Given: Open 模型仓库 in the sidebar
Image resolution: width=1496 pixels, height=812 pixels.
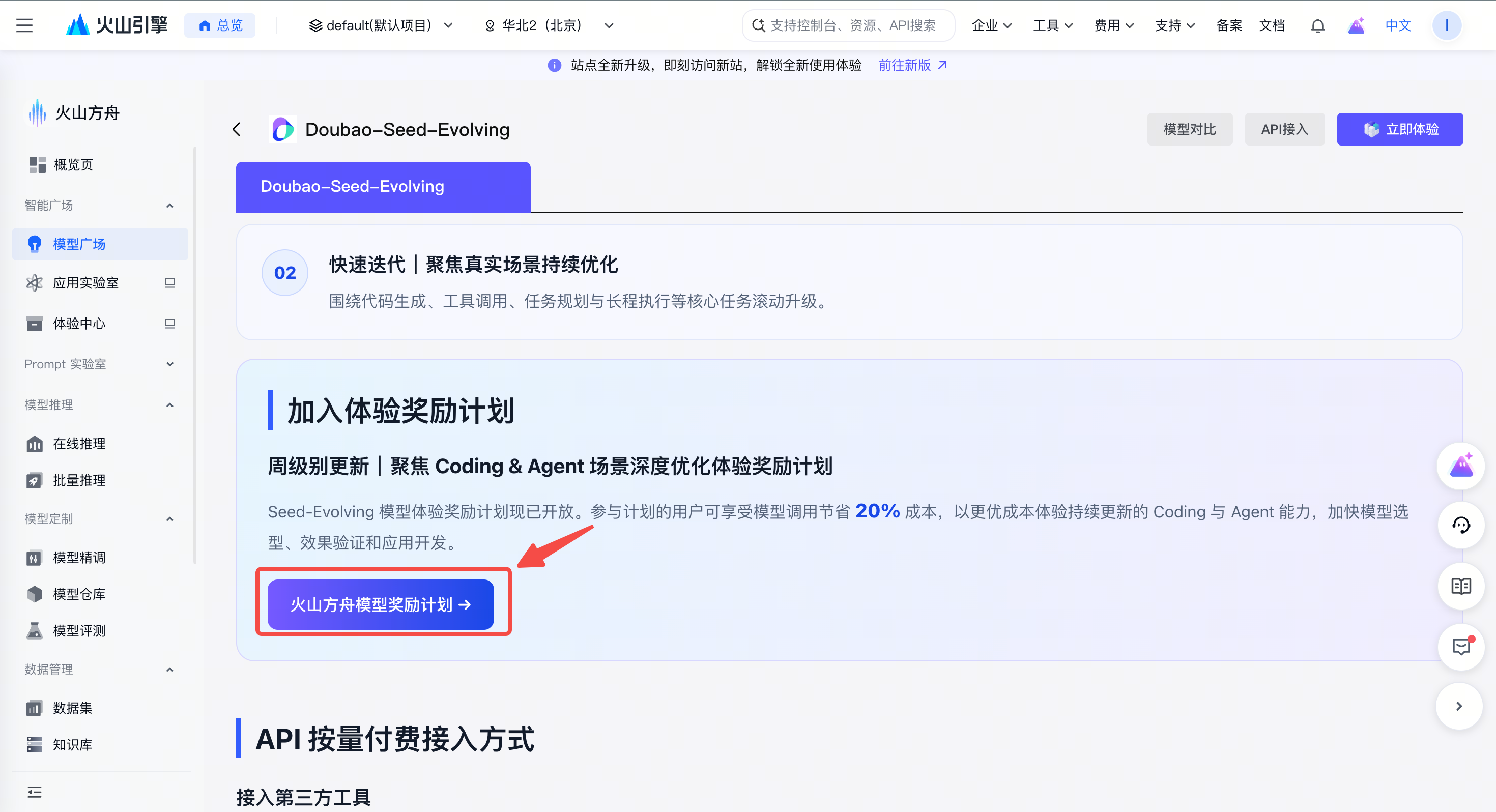Looking at the screenshot, I should tap(100, 594).
